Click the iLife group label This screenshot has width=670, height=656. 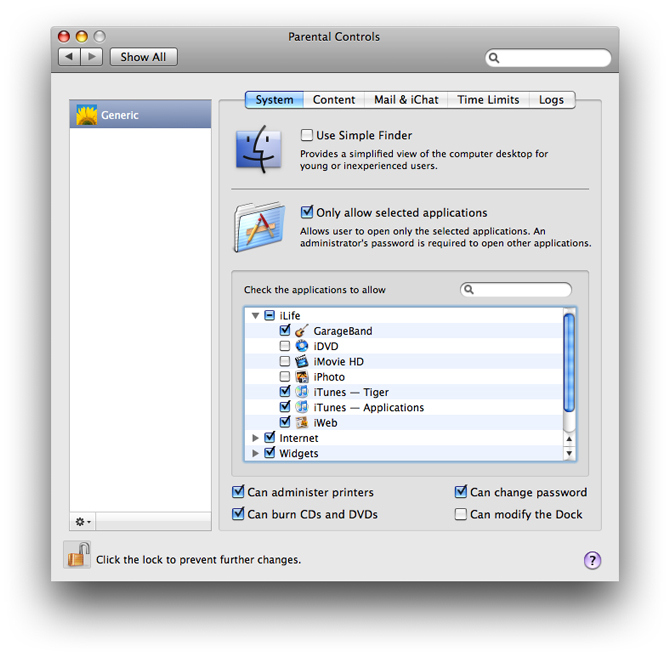290,315
